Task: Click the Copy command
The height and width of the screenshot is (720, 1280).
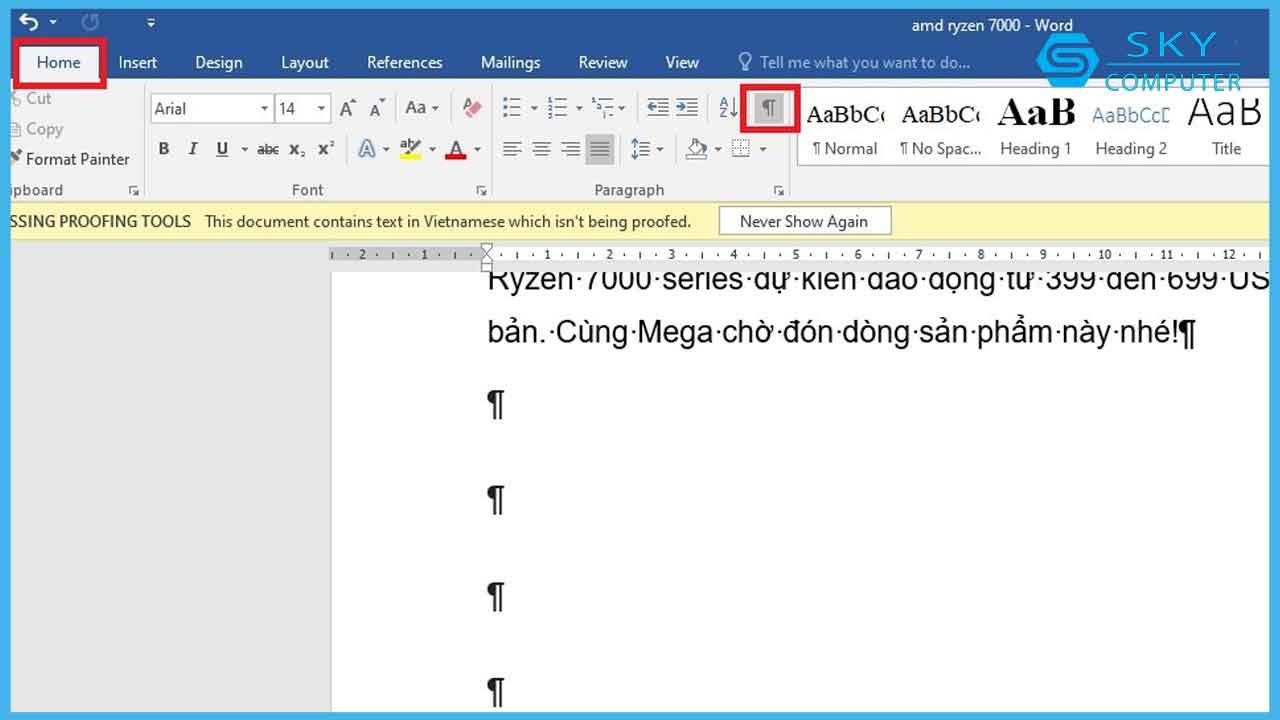Action: click(36, 129)
